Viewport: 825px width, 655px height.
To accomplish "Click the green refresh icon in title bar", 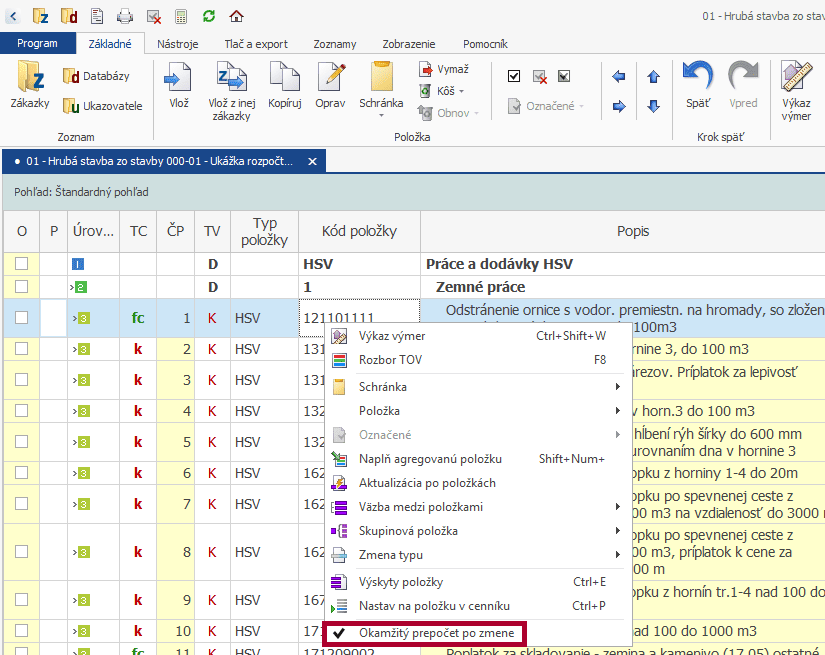I will (x=209, y=16).
